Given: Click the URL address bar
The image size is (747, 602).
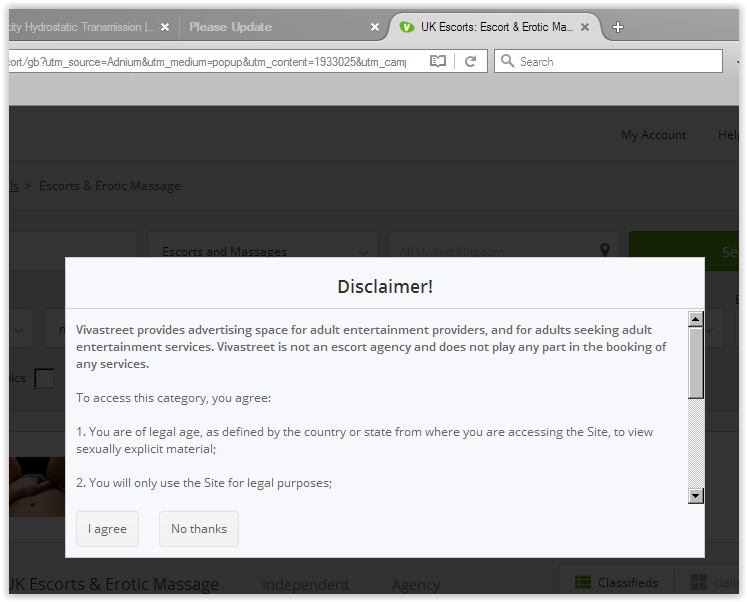Looking at the screenshot, I should (210, 61).
